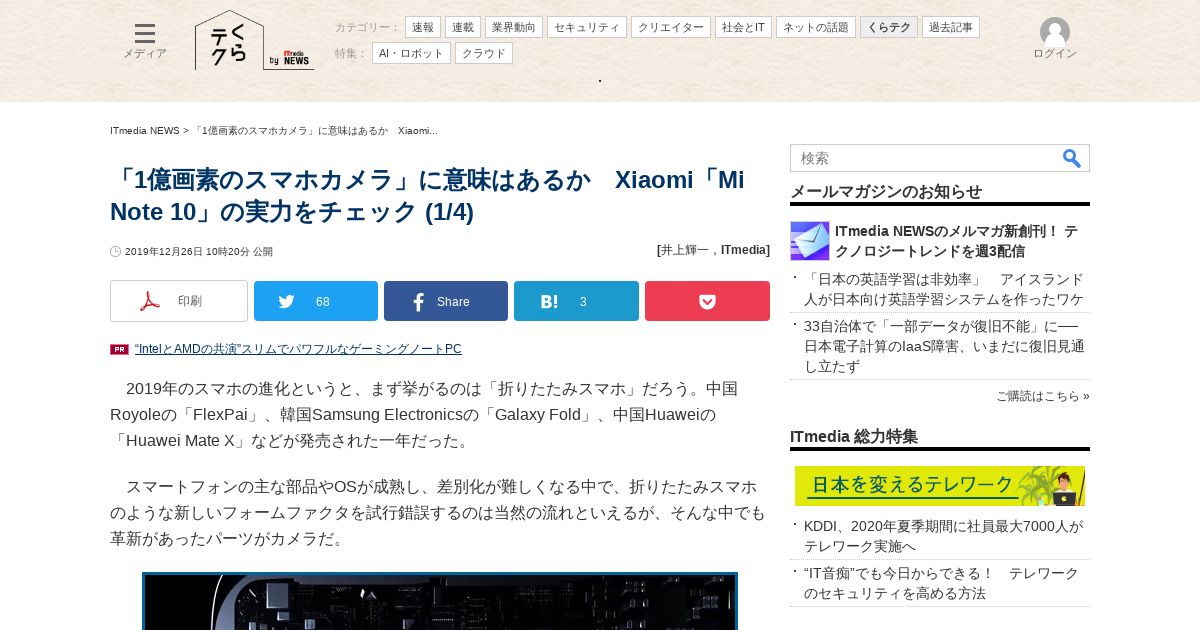Open the ネットの話題 category
This screenshot has height=630, width=1200.
[816, 27]
